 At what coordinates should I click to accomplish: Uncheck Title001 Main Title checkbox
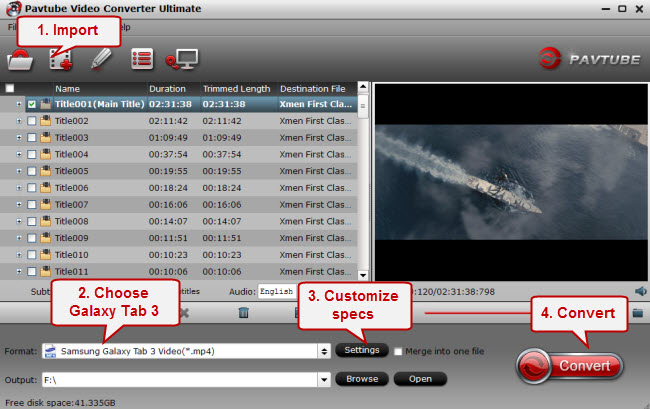point(32,104)
